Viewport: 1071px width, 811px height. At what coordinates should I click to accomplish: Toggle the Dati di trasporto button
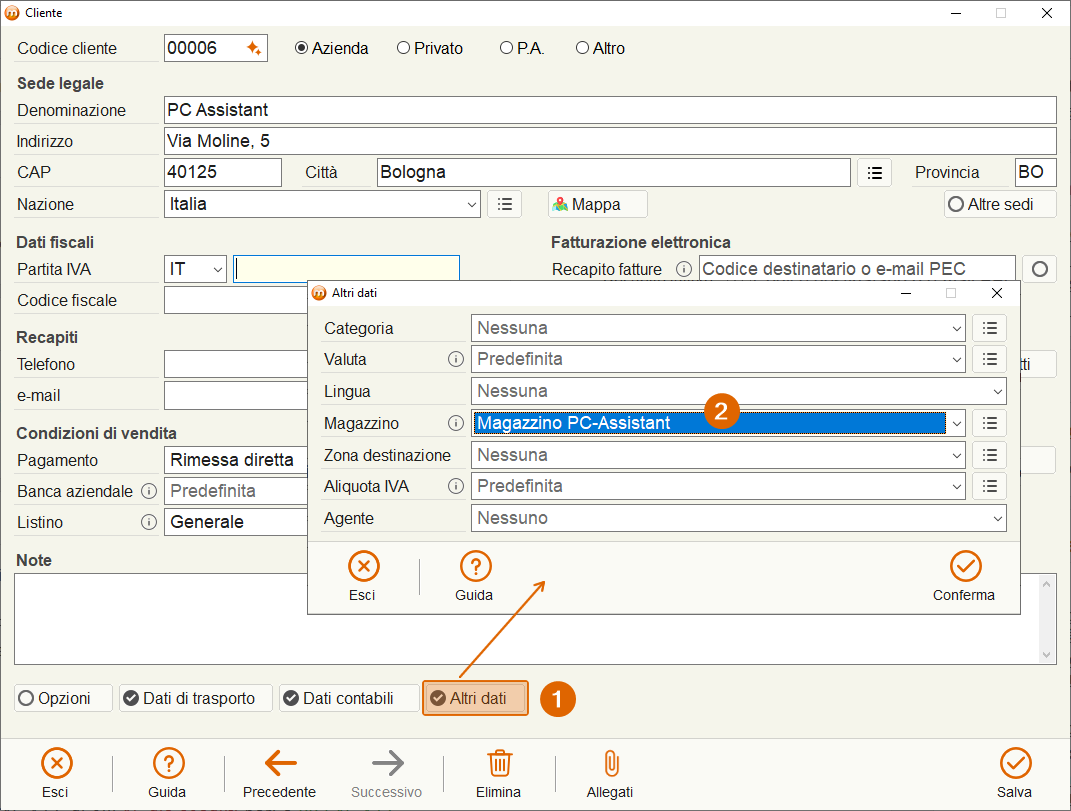(x=196, y=698)
